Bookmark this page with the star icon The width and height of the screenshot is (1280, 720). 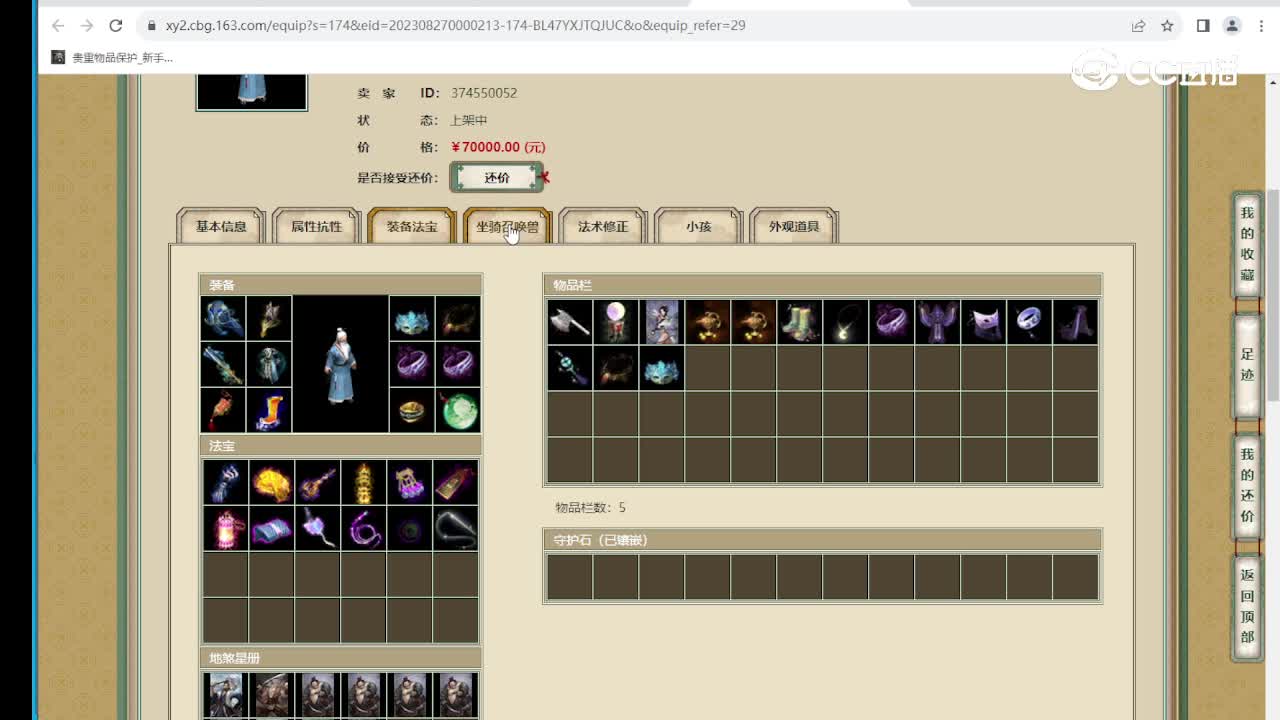(1167, 25)
